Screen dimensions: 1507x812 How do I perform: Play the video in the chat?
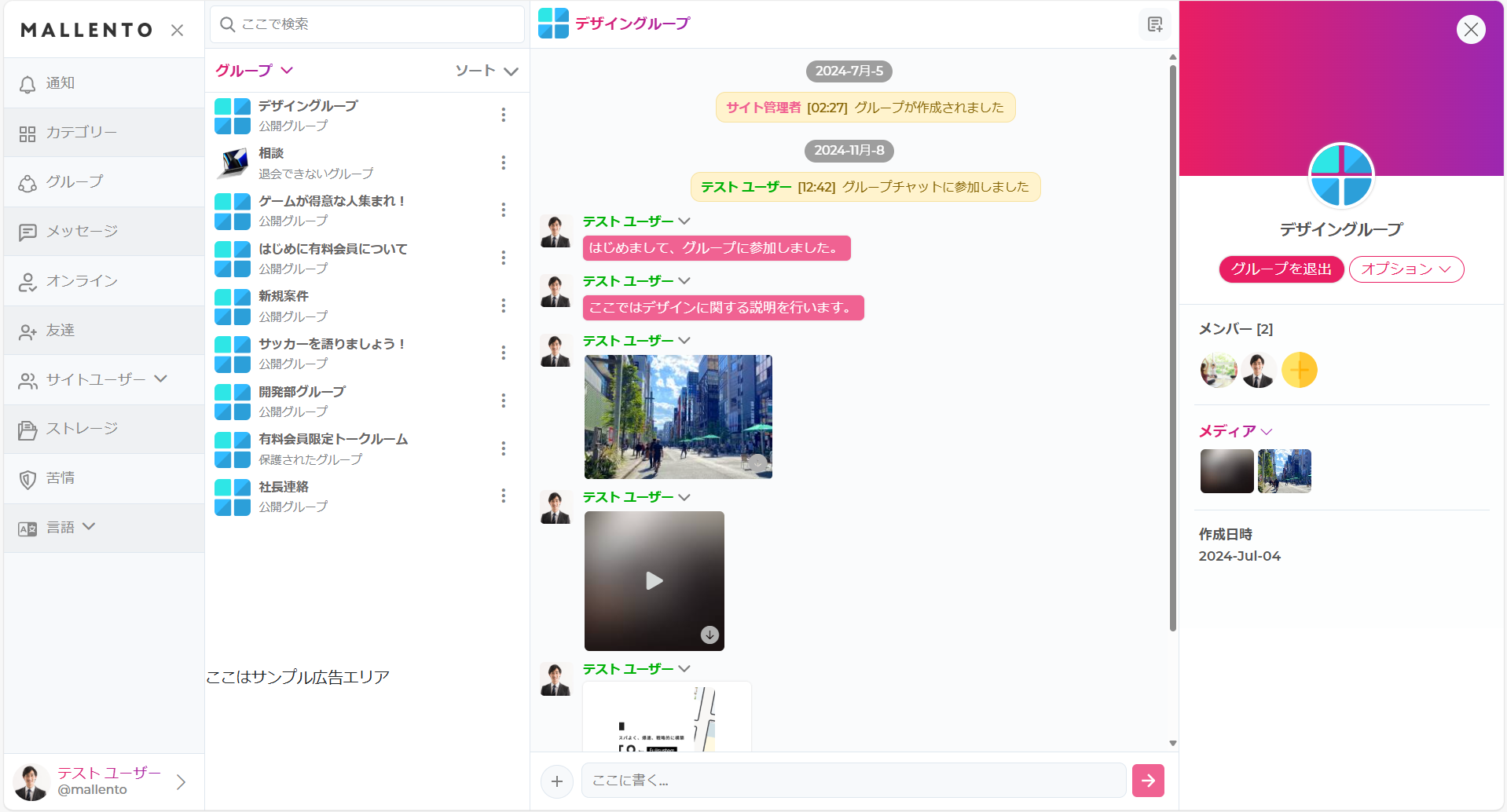654,580
